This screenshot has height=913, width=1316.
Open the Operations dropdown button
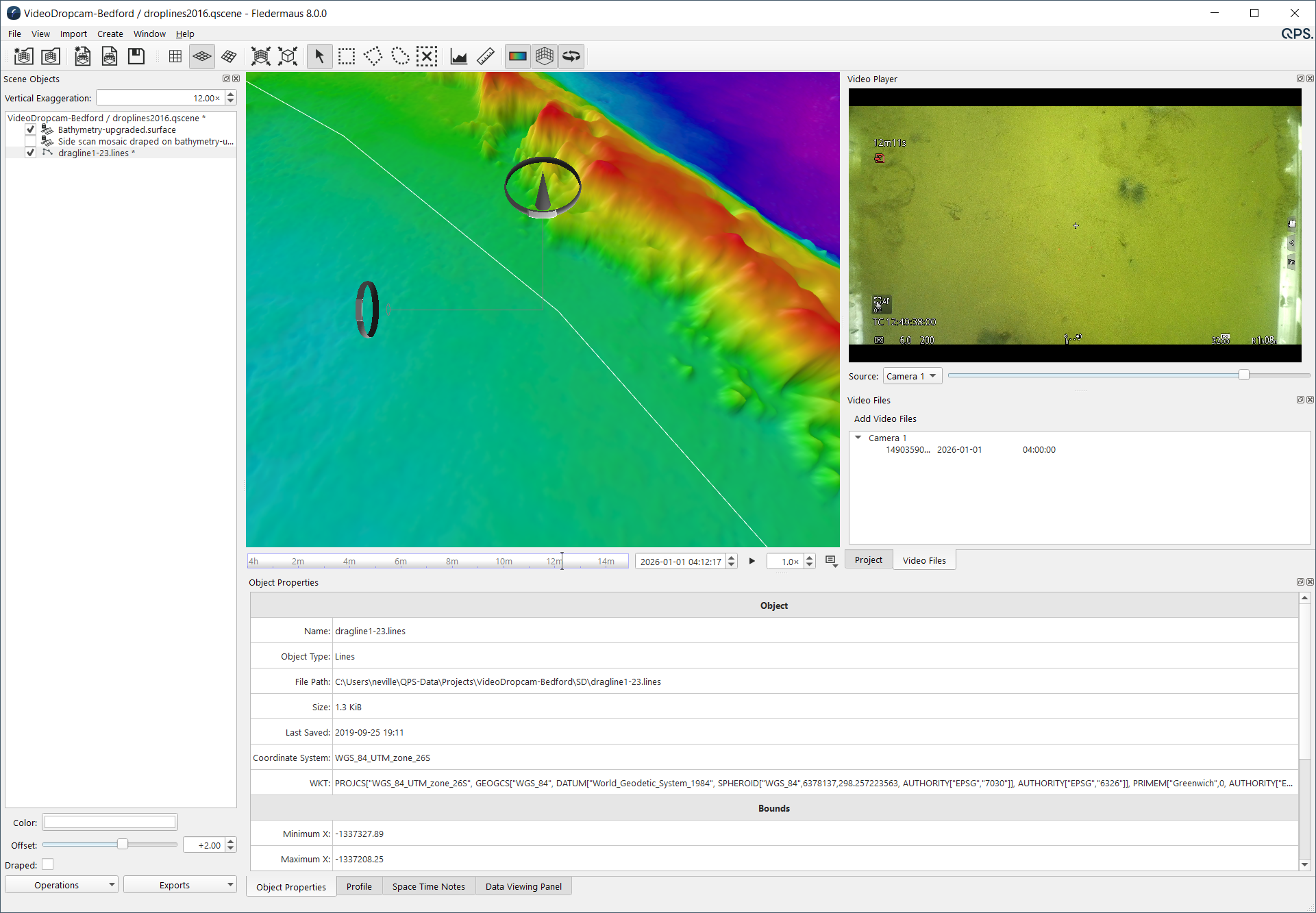62,885
